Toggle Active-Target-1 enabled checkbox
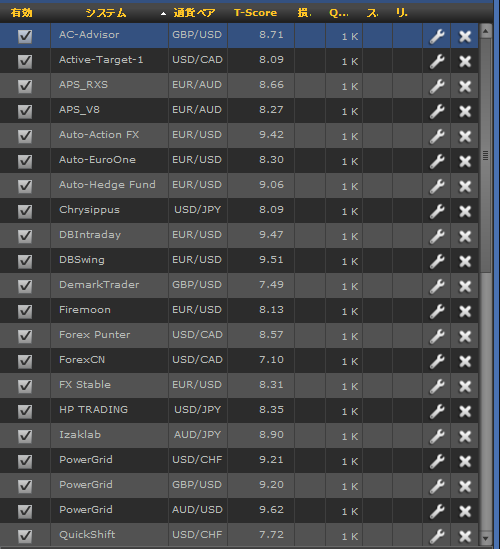Screen dimensions: 500x549 (25, 61)
